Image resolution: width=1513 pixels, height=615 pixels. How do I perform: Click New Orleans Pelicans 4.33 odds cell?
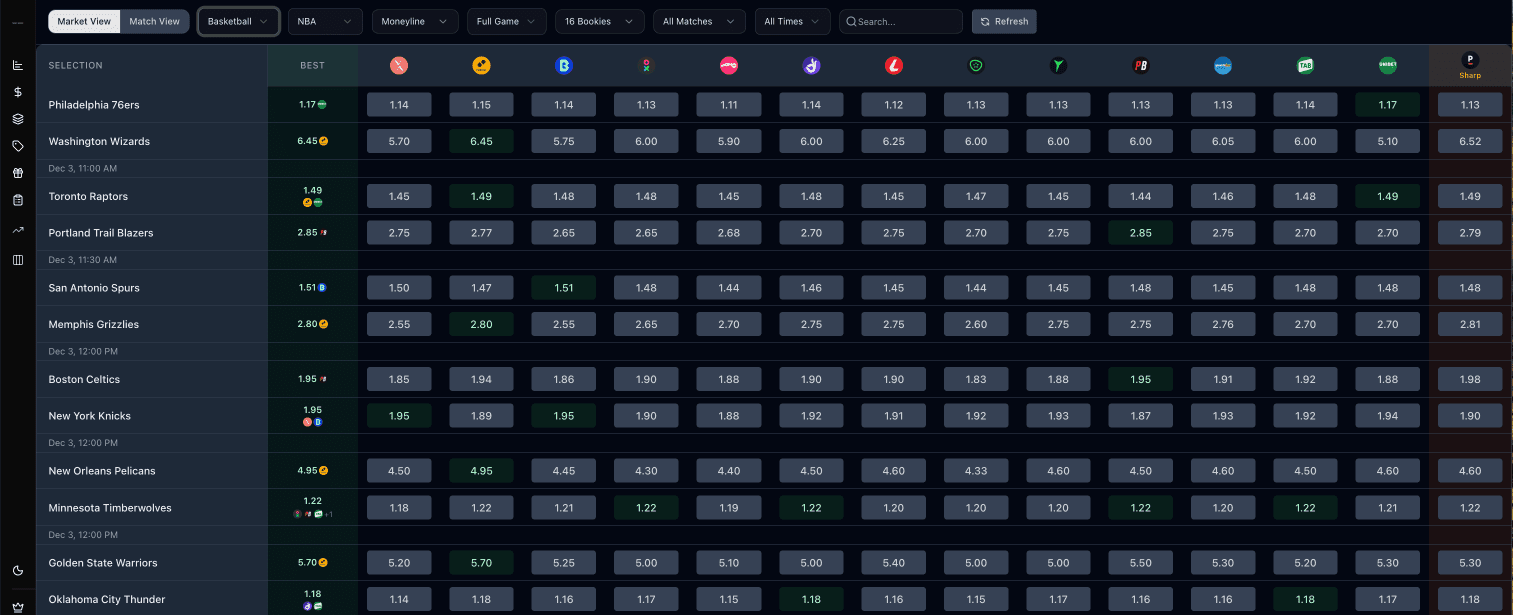point(976,471)
